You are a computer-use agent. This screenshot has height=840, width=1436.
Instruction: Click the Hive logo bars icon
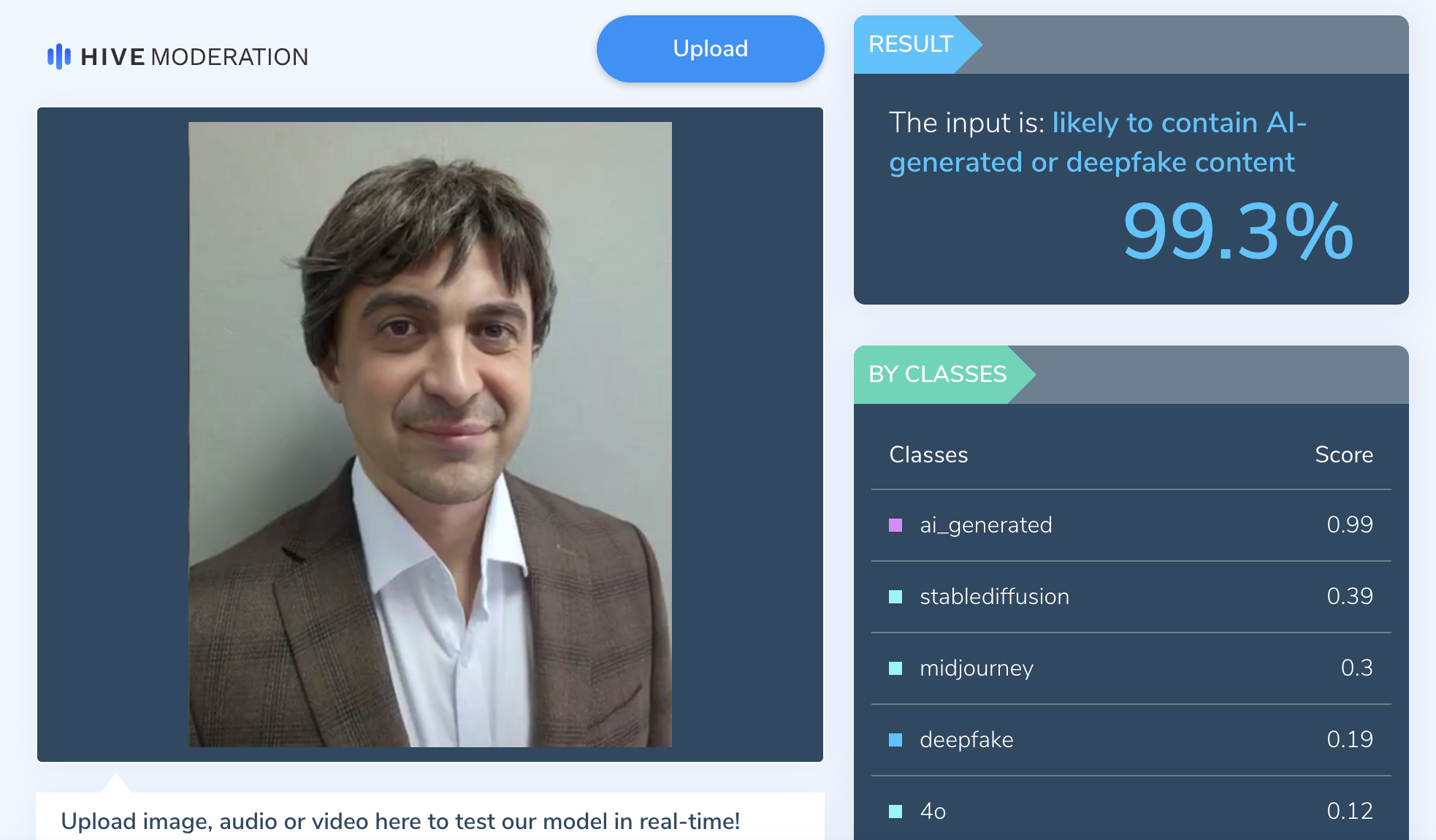pyautogui.click(x=58, y=56)
